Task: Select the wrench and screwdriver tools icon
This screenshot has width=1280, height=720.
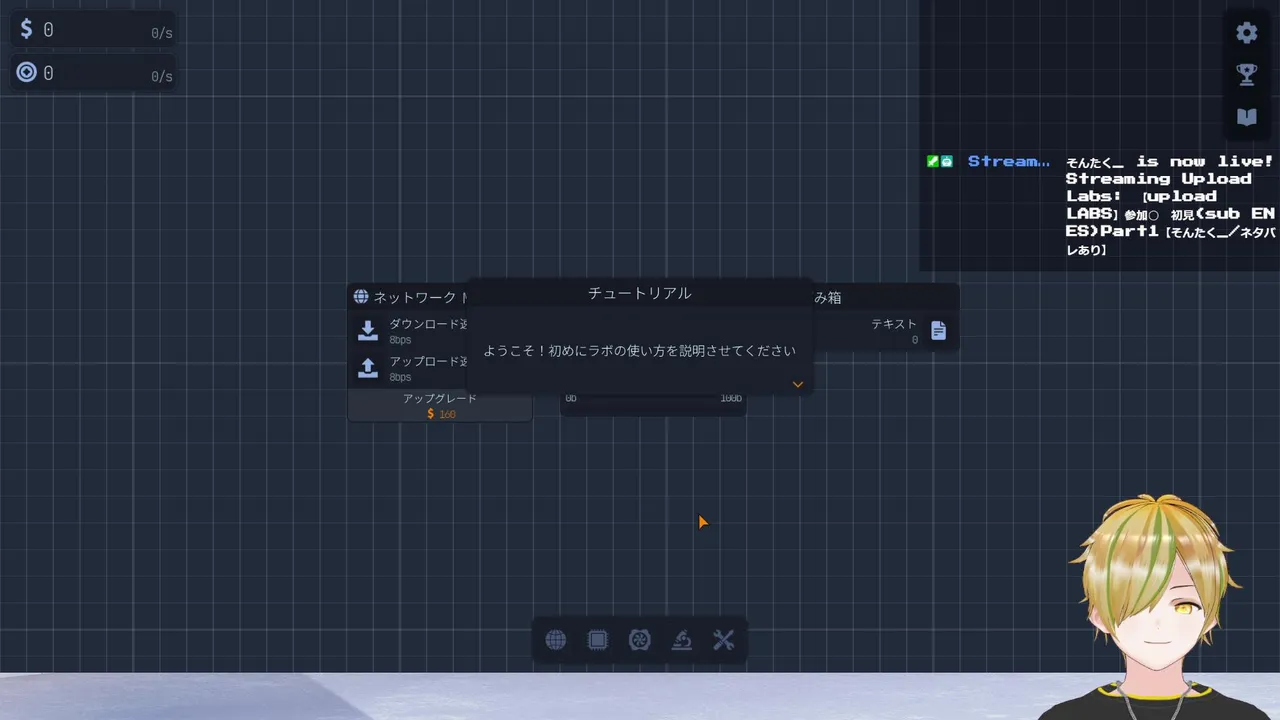Action: click(724, 640)
